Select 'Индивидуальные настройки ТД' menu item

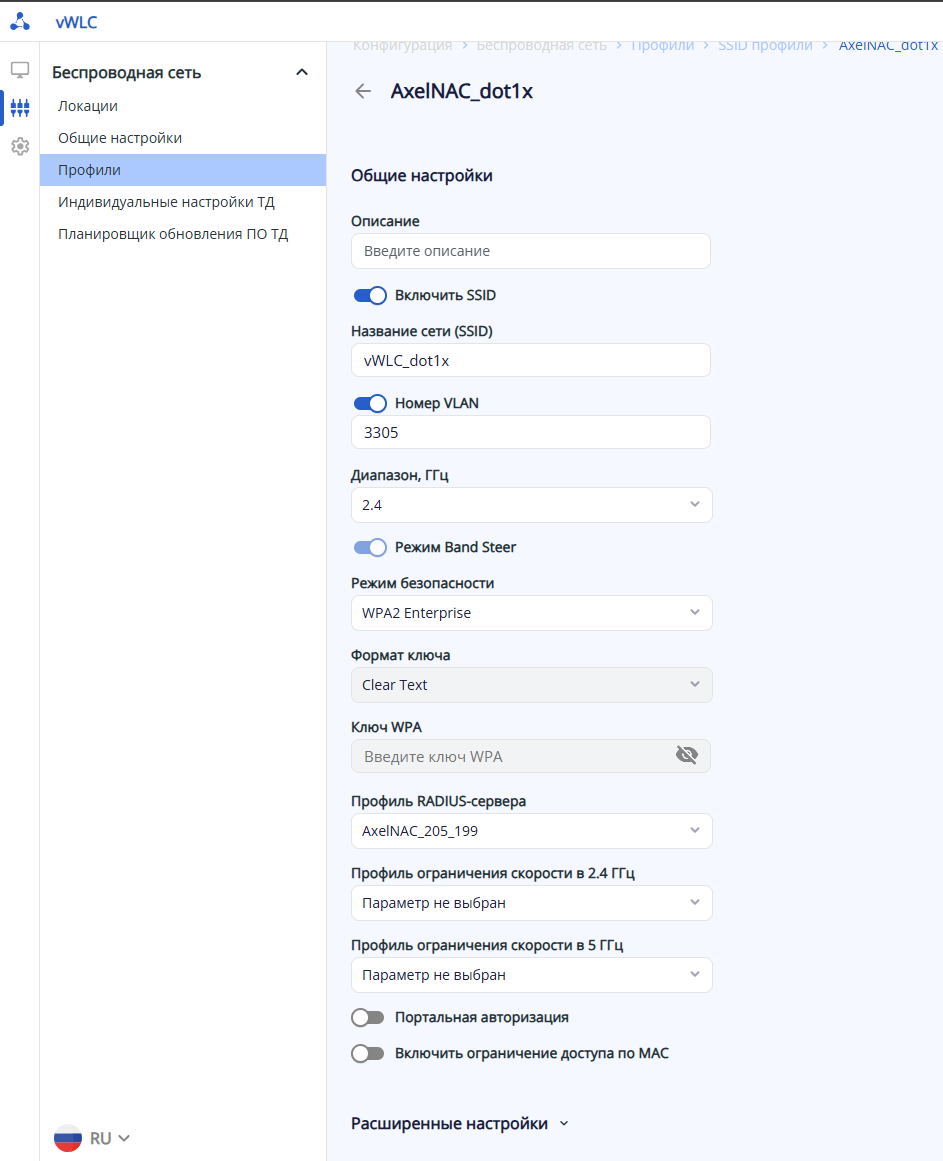coord(166,202)
